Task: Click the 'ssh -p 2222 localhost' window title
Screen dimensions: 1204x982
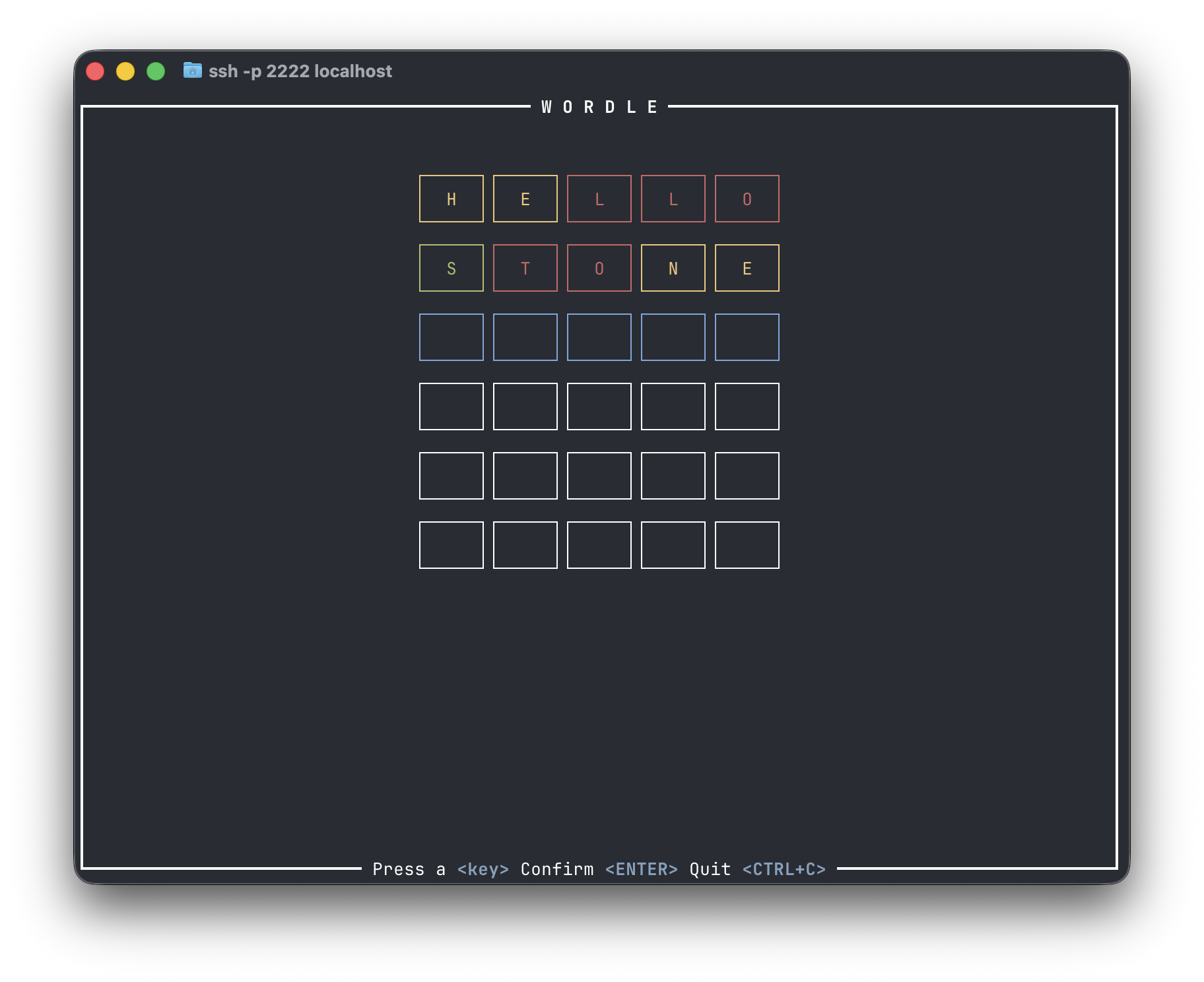Action: tap(300, 71)
